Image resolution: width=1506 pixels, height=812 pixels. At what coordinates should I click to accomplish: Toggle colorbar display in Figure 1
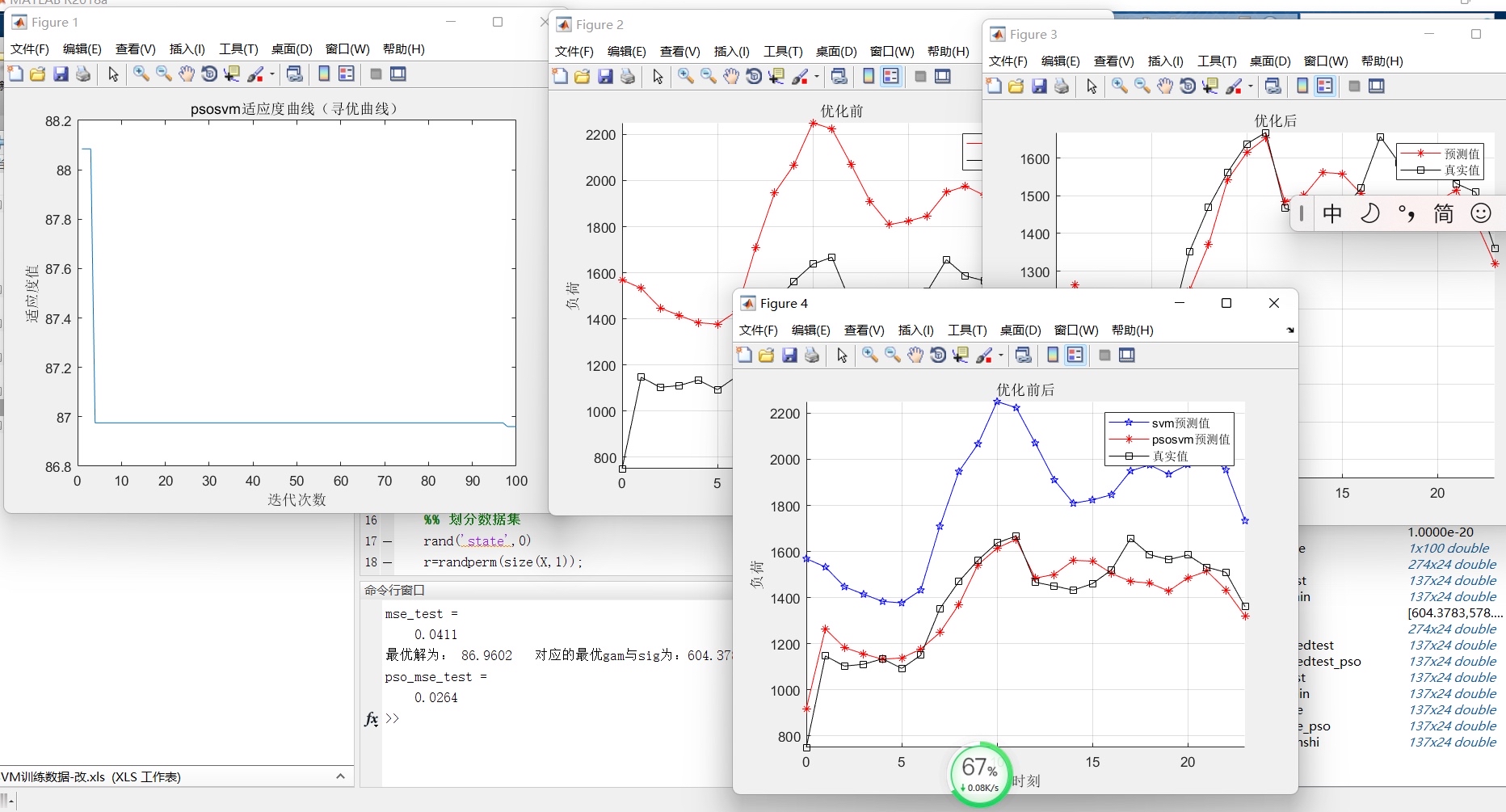(324, 74)
